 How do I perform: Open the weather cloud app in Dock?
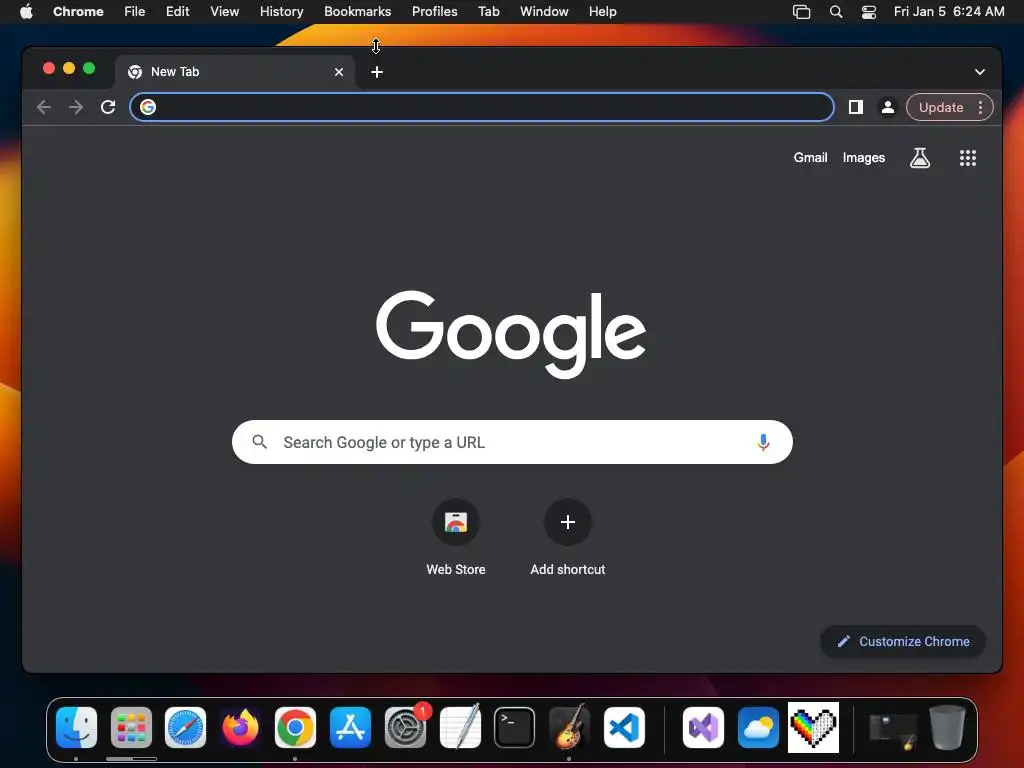coord(758,728)
